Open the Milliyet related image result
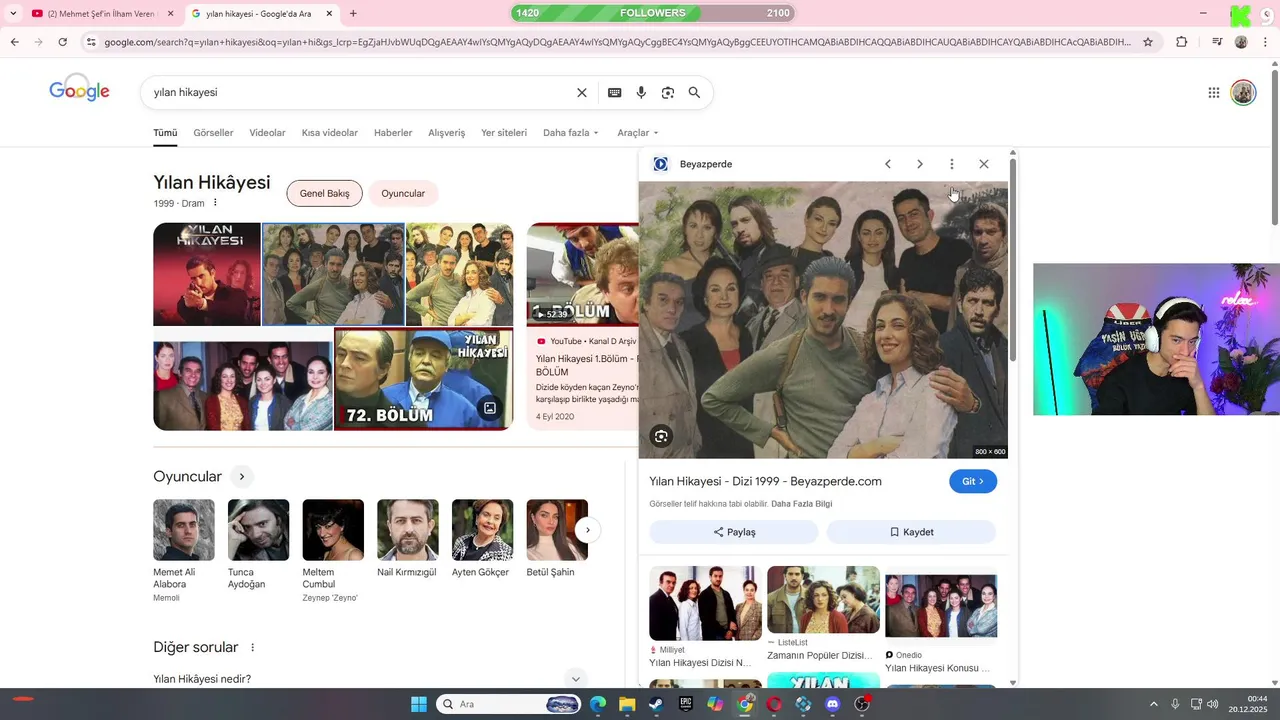Image resolution: width=1280 pixels, height=720 pixels. pyautogui.click(x=705, y=617)
